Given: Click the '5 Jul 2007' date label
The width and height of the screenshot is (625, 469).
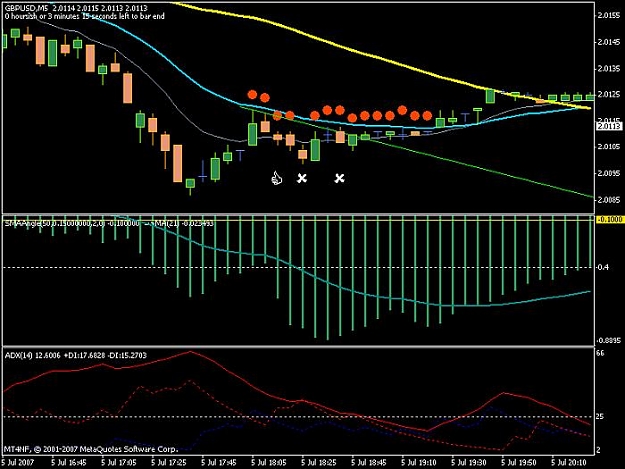Looking at the screenshot, I should pos(18,463).
